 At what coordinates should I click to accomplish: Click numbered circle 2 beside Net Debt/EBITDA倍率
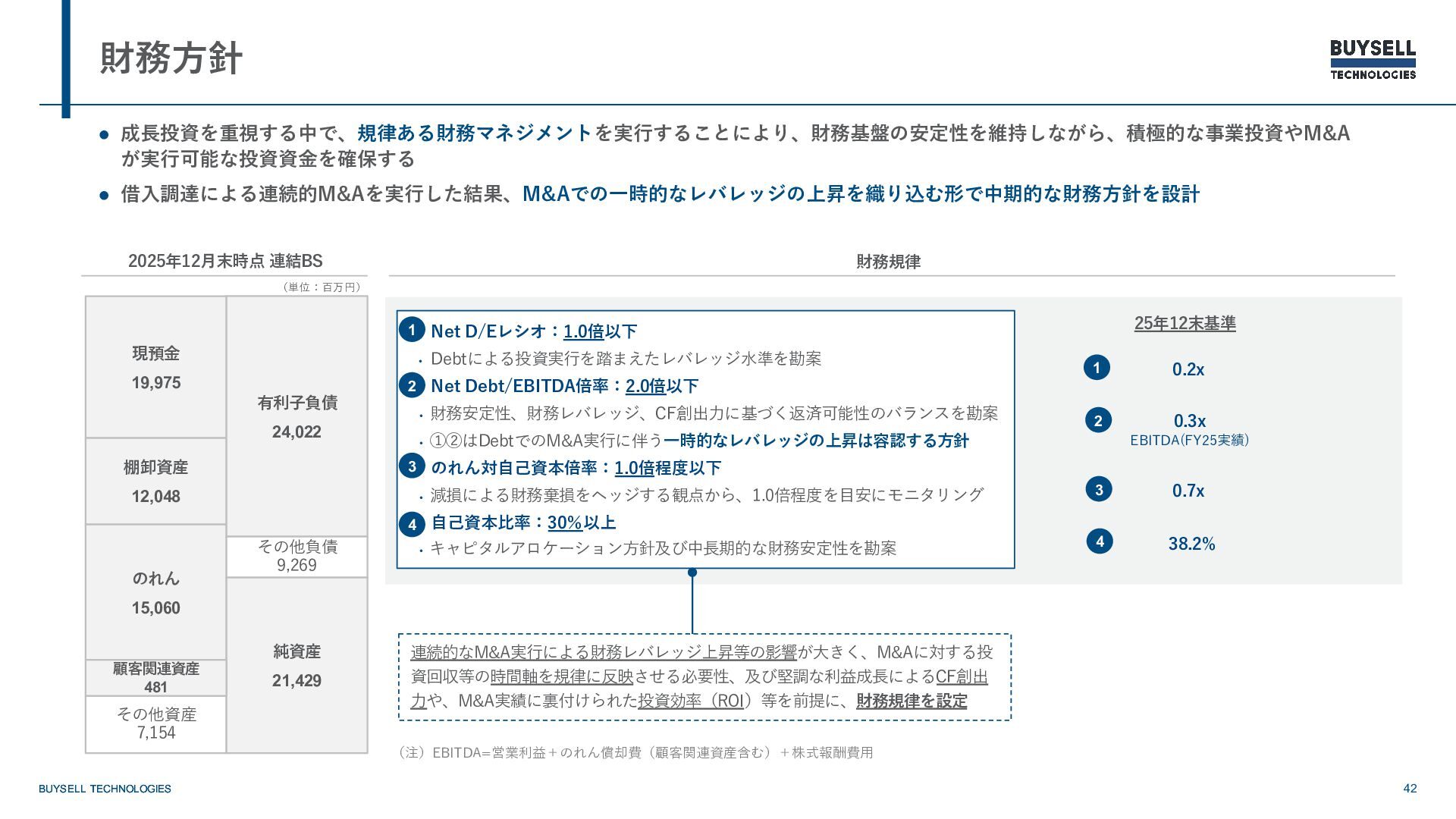412,385
